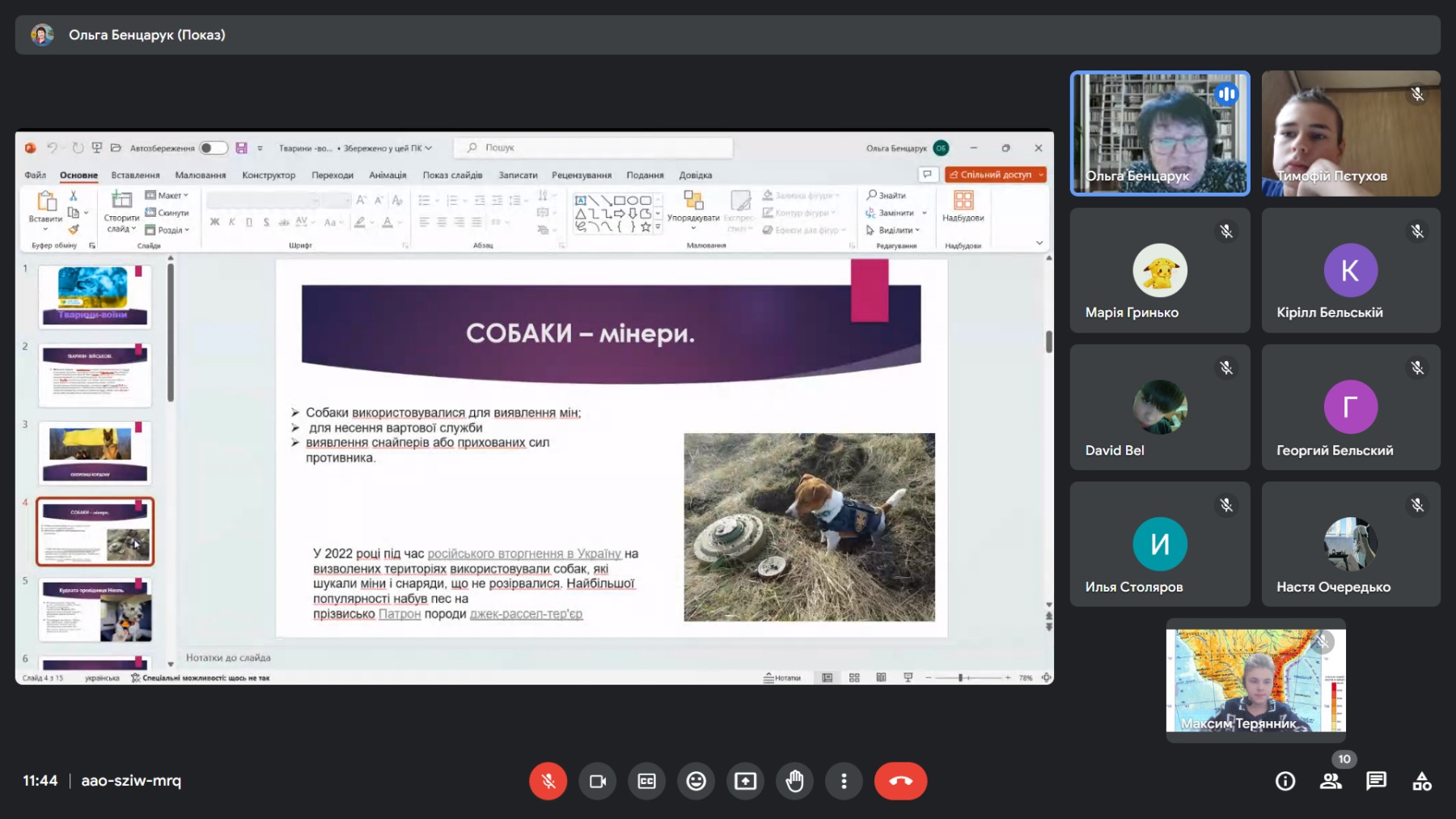This screenshot has height=819, width=1456.
Task: Select Ольга Бенцарук's video tile
Action: [1160, 134]
